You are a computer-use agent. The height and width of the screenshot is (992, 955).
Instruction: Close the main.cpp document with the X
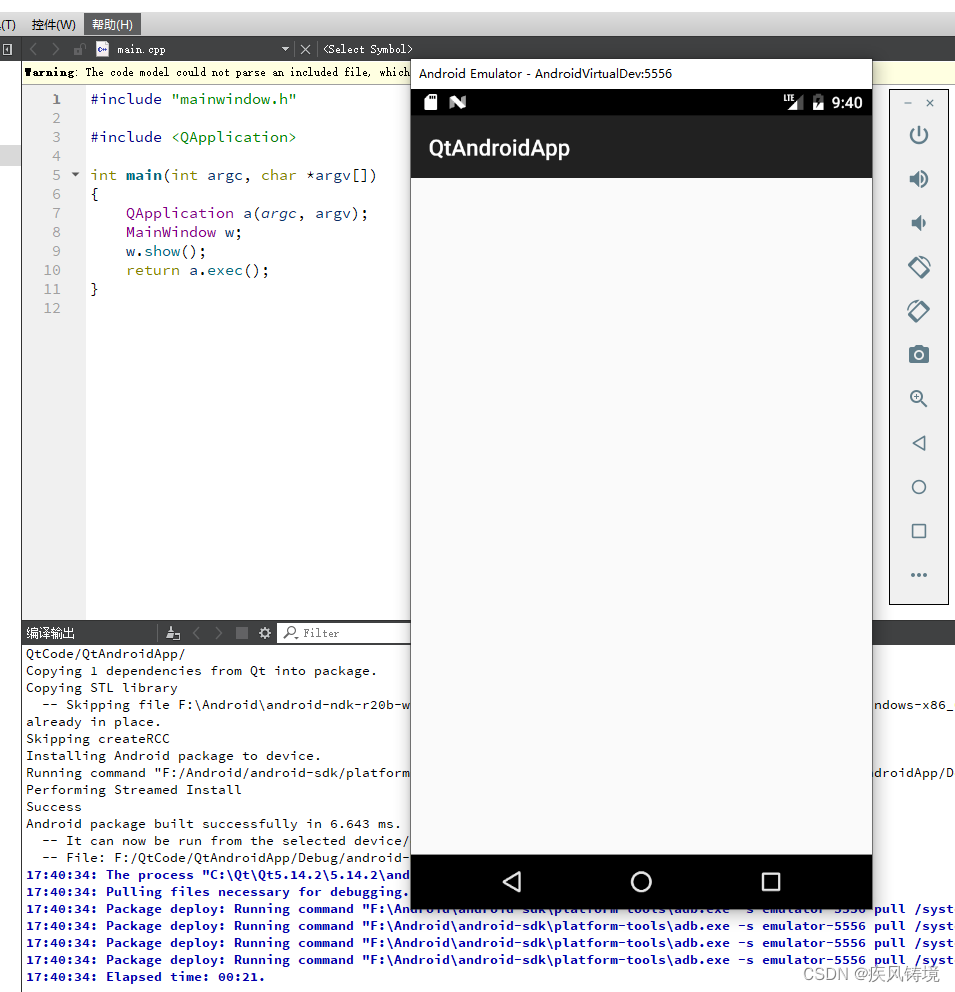(305, 49)
